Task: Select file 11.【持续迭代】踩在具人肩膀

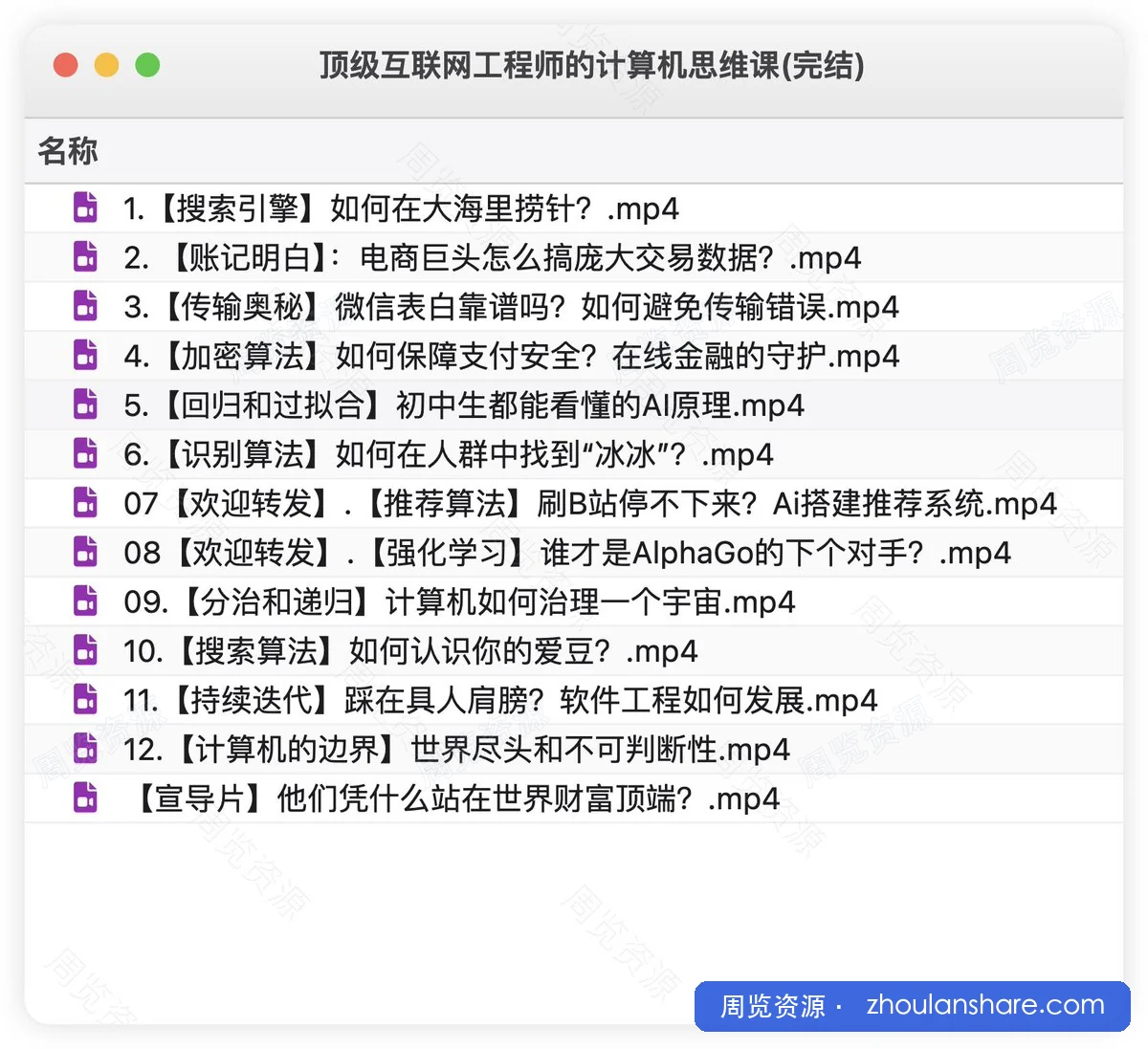Action: point(574,699)
